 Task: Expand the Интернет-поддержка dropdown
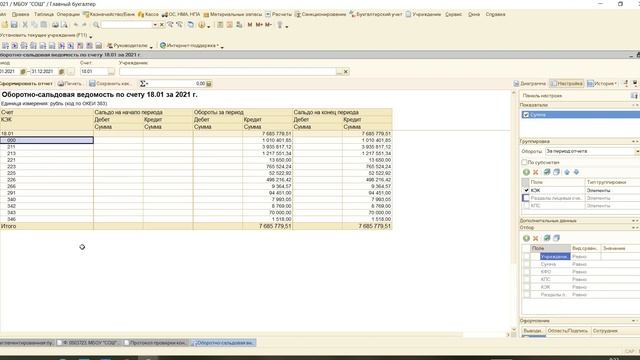[x=222, y=47]
